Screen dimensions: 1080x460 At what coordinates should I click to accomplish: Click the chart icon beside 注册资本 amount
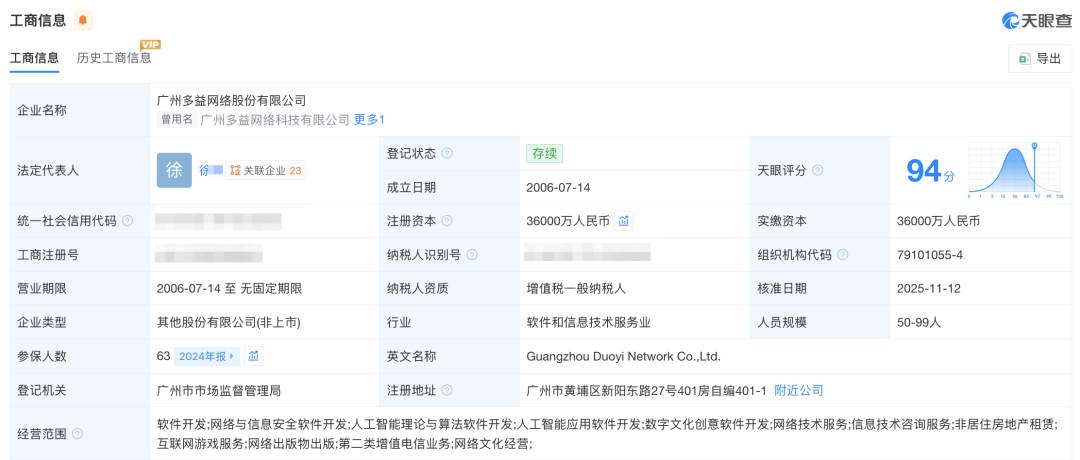(x=624, y=221)
